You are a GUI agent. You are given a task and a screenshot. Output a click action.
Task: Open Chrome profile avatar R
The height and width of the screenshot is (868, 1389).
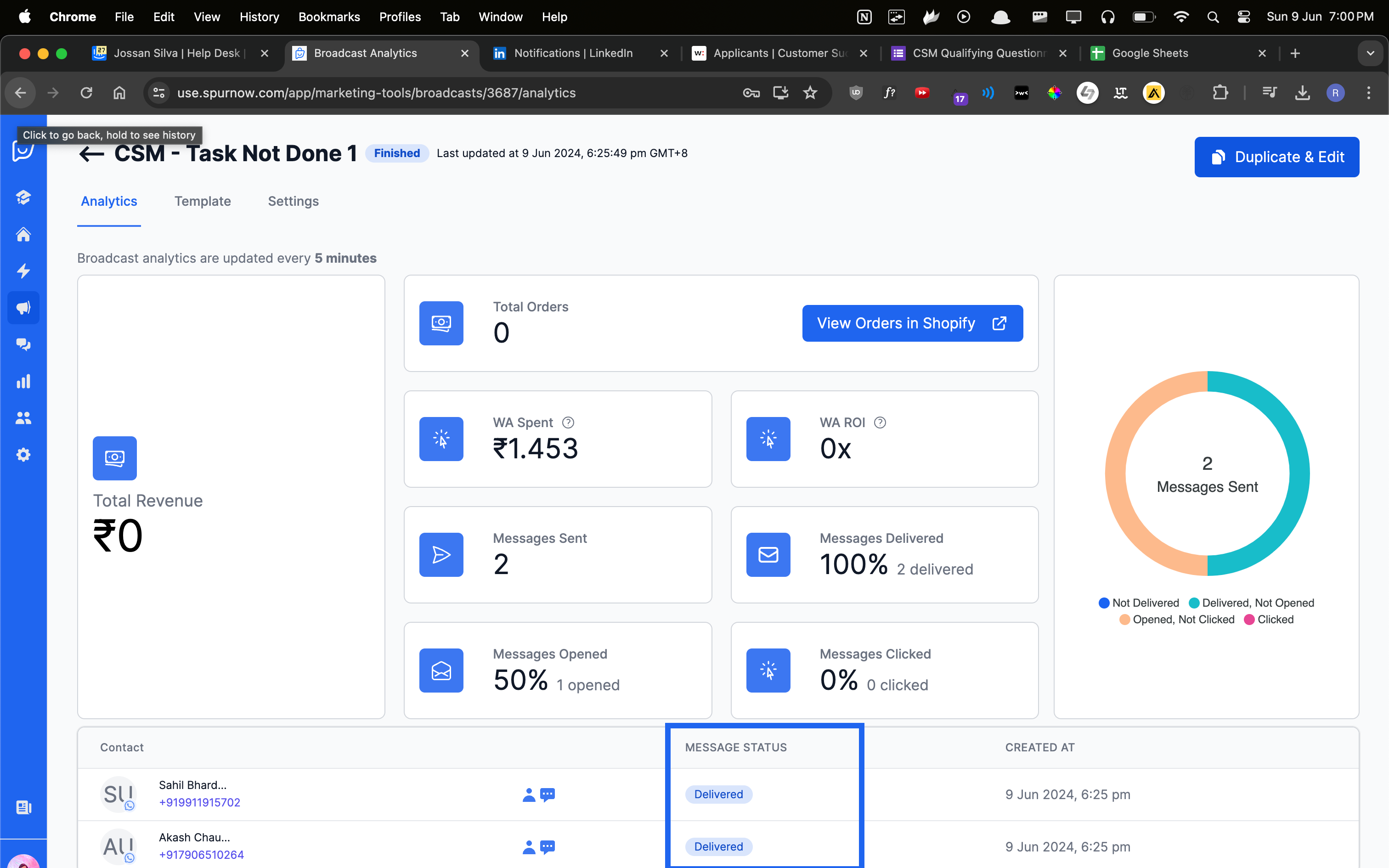click(1336, 92)
